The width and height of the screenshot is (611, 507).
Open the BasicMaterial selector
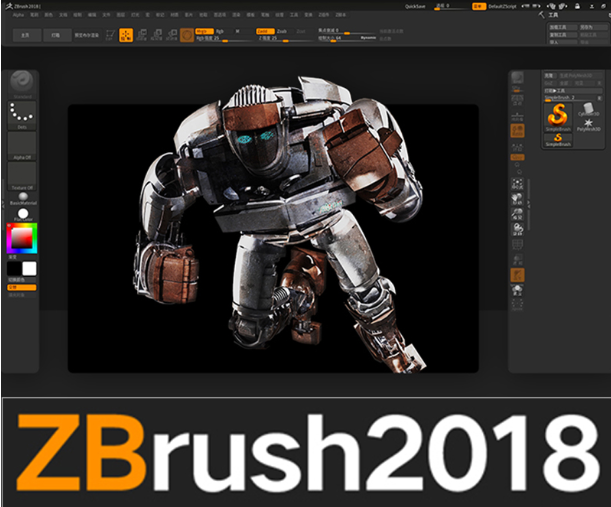(x=23, y=198)
